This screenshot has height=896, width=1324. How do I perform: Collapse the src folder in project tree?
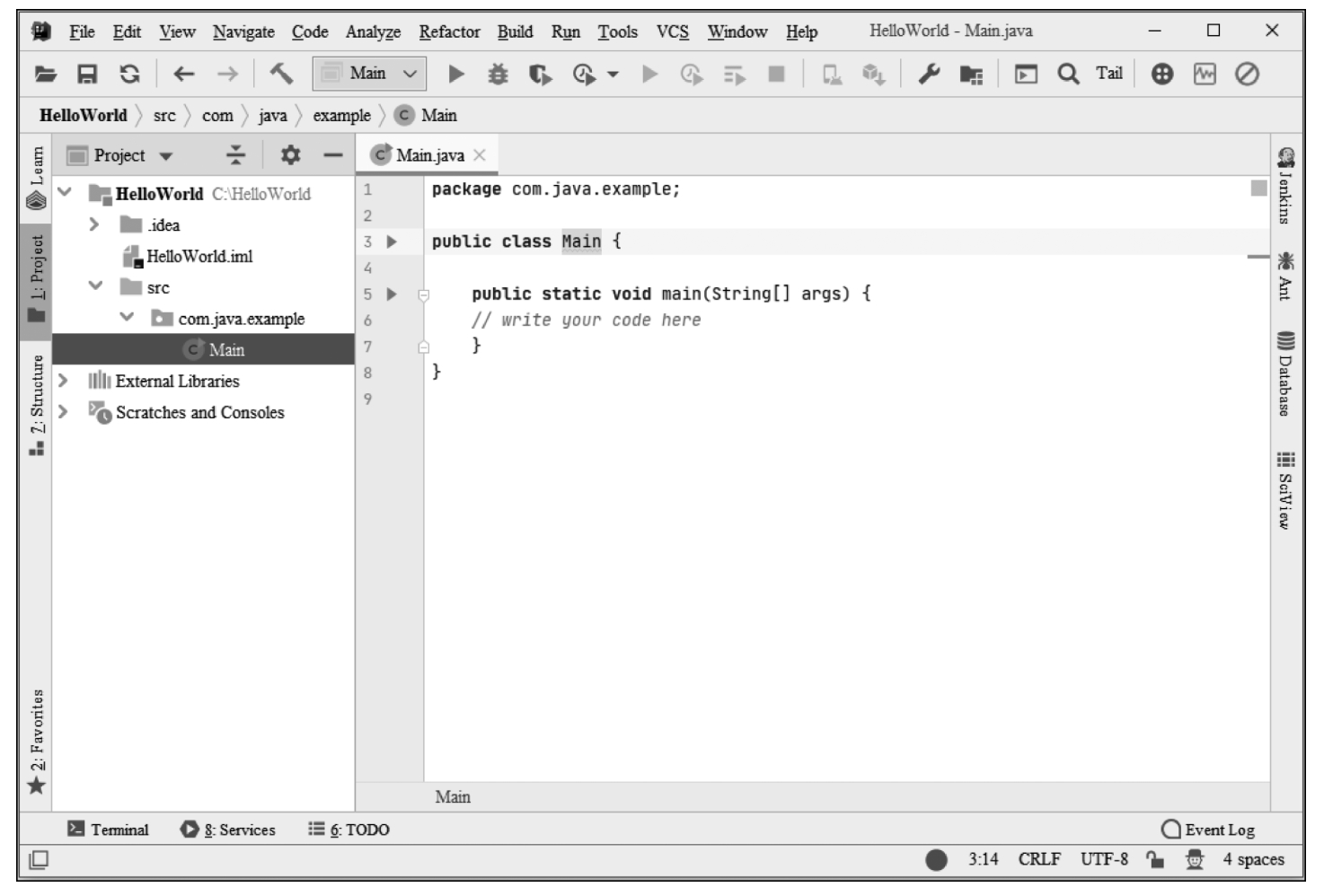(96, 286)
